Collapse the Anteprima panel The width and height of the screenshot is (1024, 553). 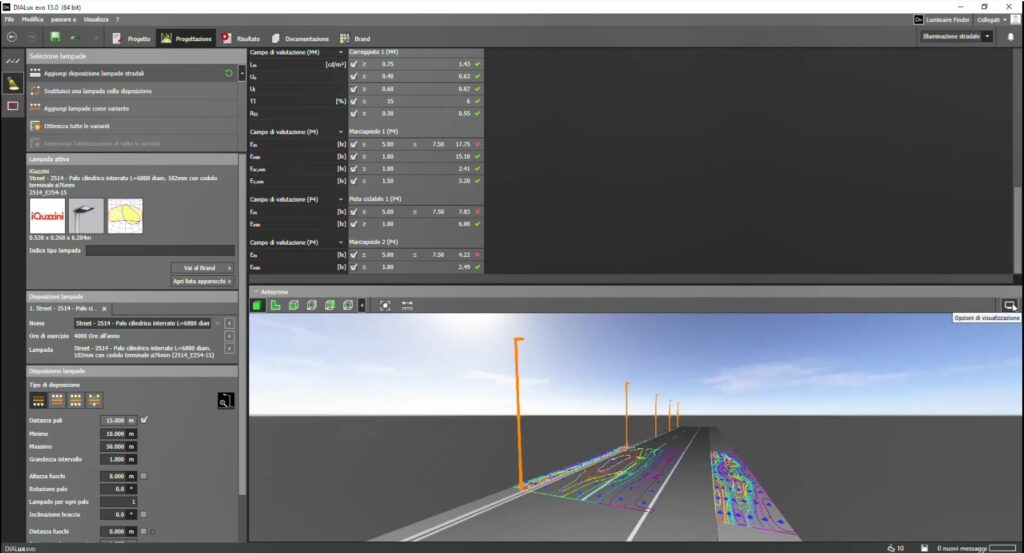[254, 291]
